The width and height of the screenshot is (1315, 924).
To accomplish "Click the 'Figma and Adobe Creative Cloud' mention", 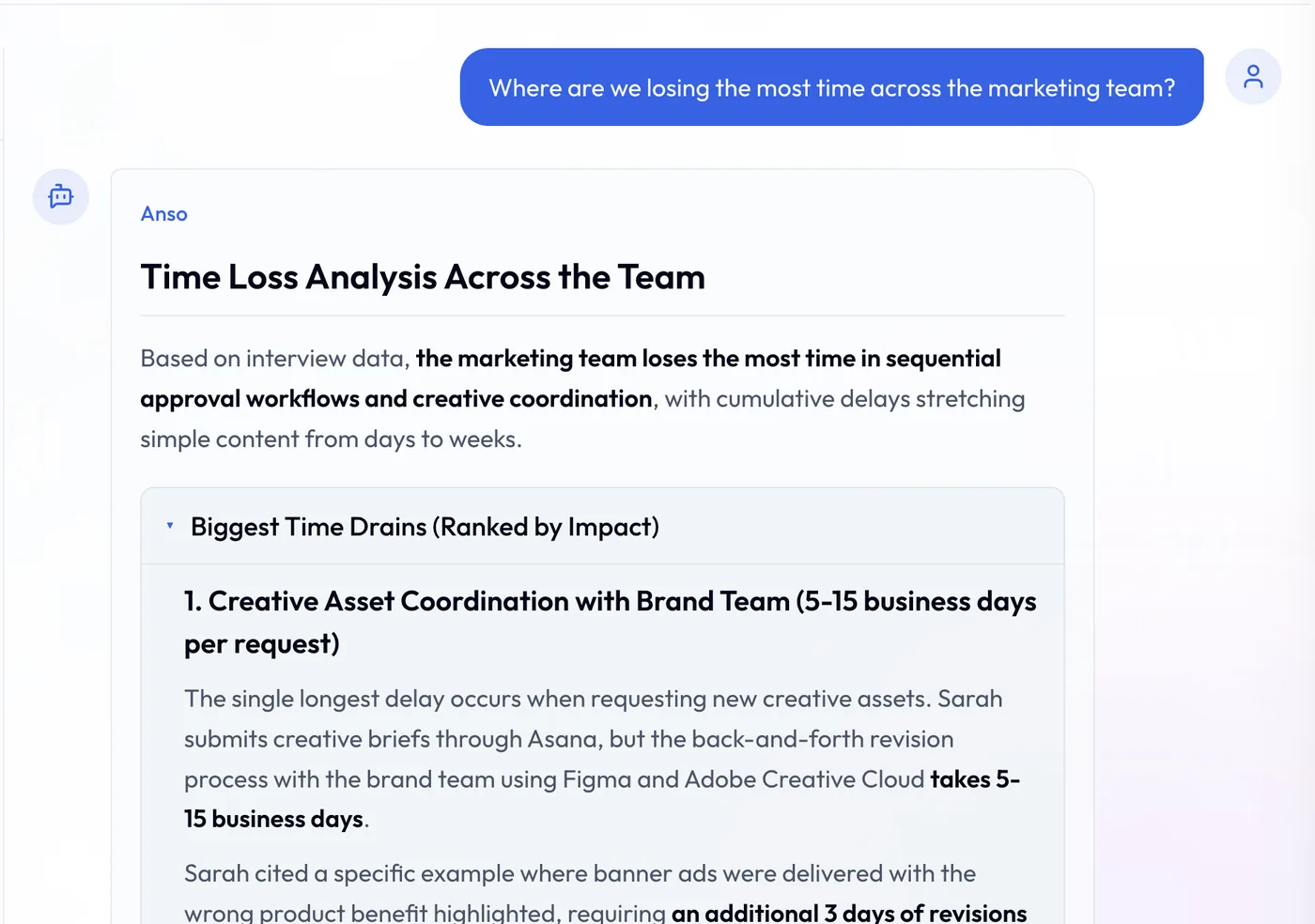I will click(743, 779).
